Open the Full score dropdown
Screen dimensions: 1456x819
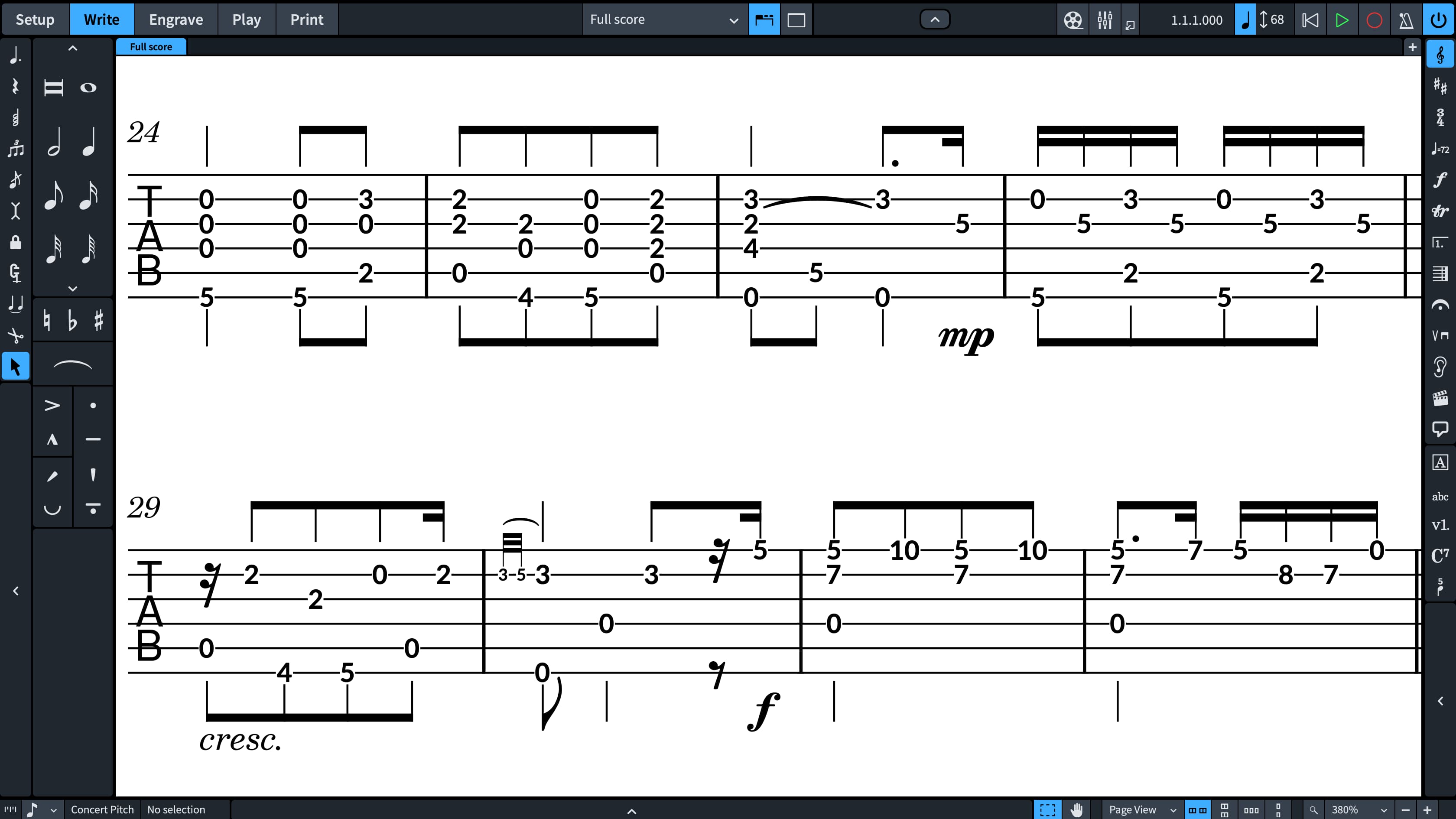pos(661,19)
